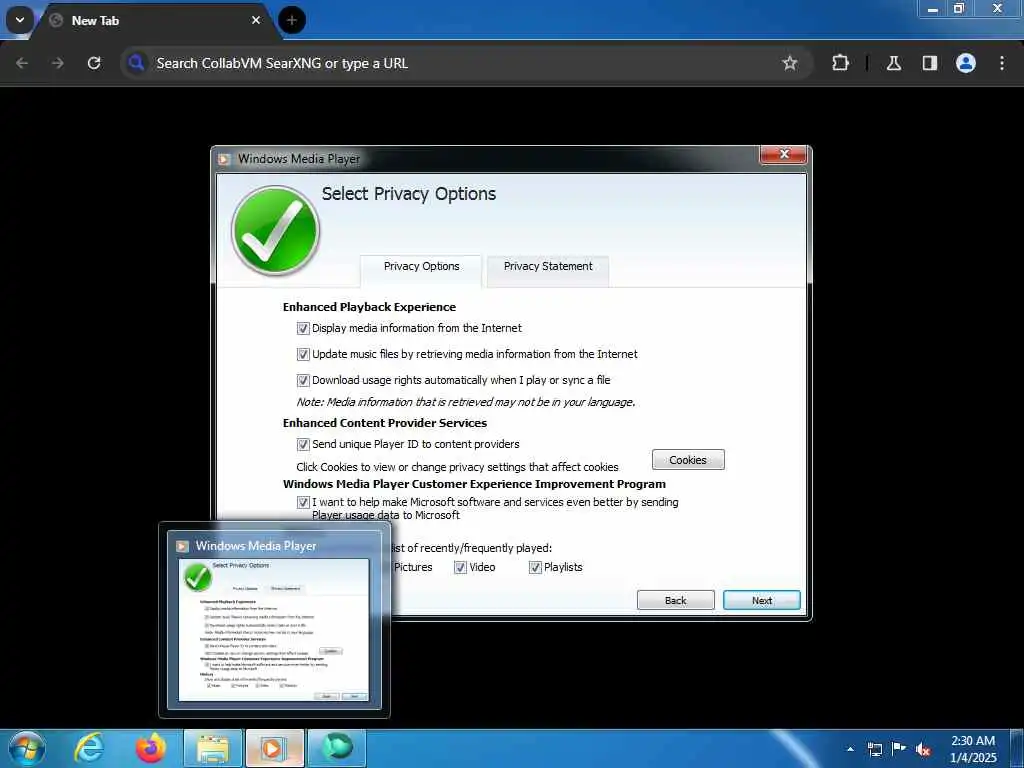Click the Back button in setup dialog
Viewport: 1024px width, 768px height.
pos(675,600)
